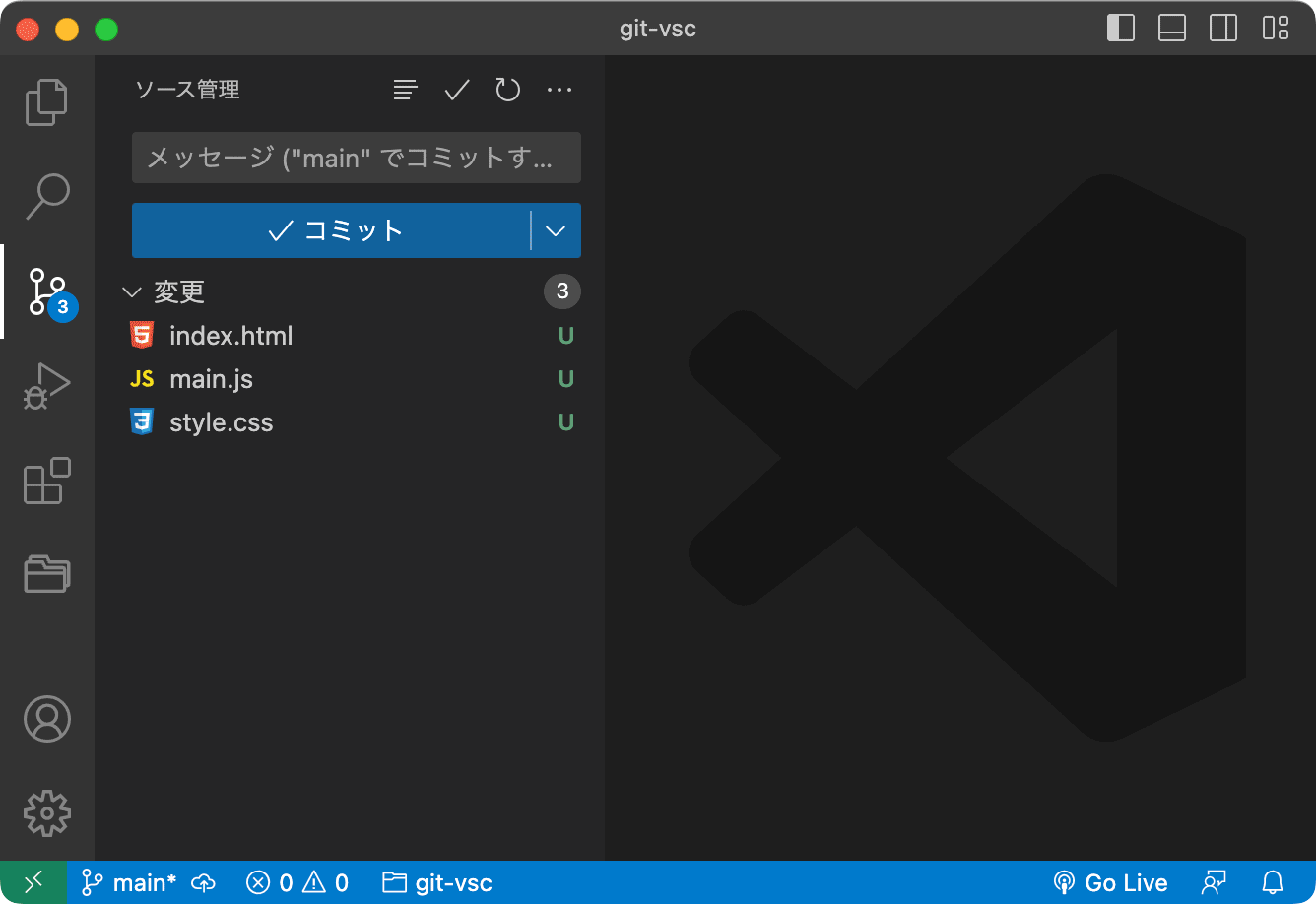Click the main* branch in status bar
The height and width of the screenshot is (904, 1316).
tap(128, 882)
